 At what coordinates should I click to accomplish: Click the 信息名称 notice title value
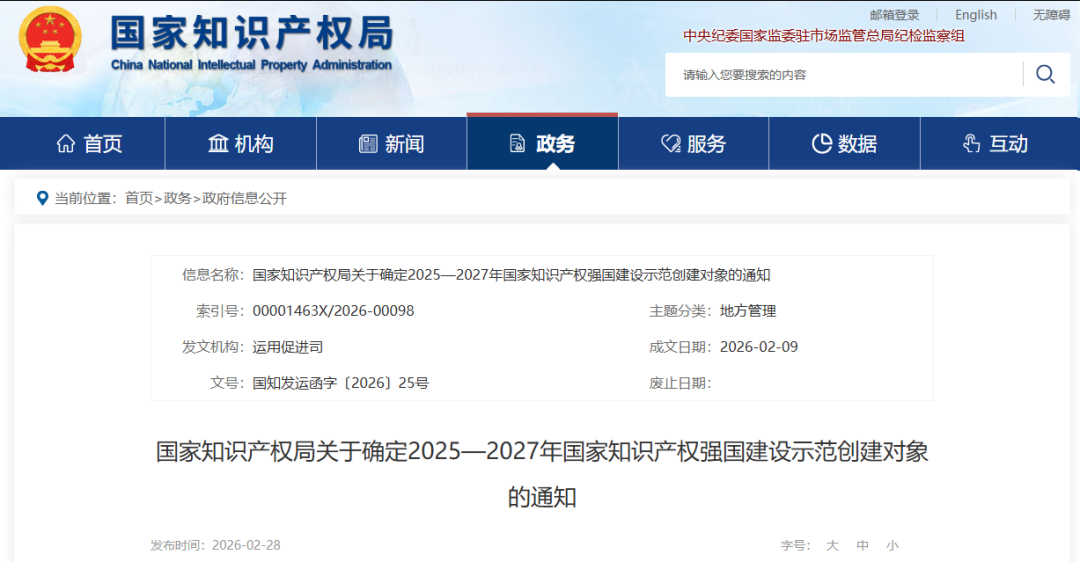[511, 275]
